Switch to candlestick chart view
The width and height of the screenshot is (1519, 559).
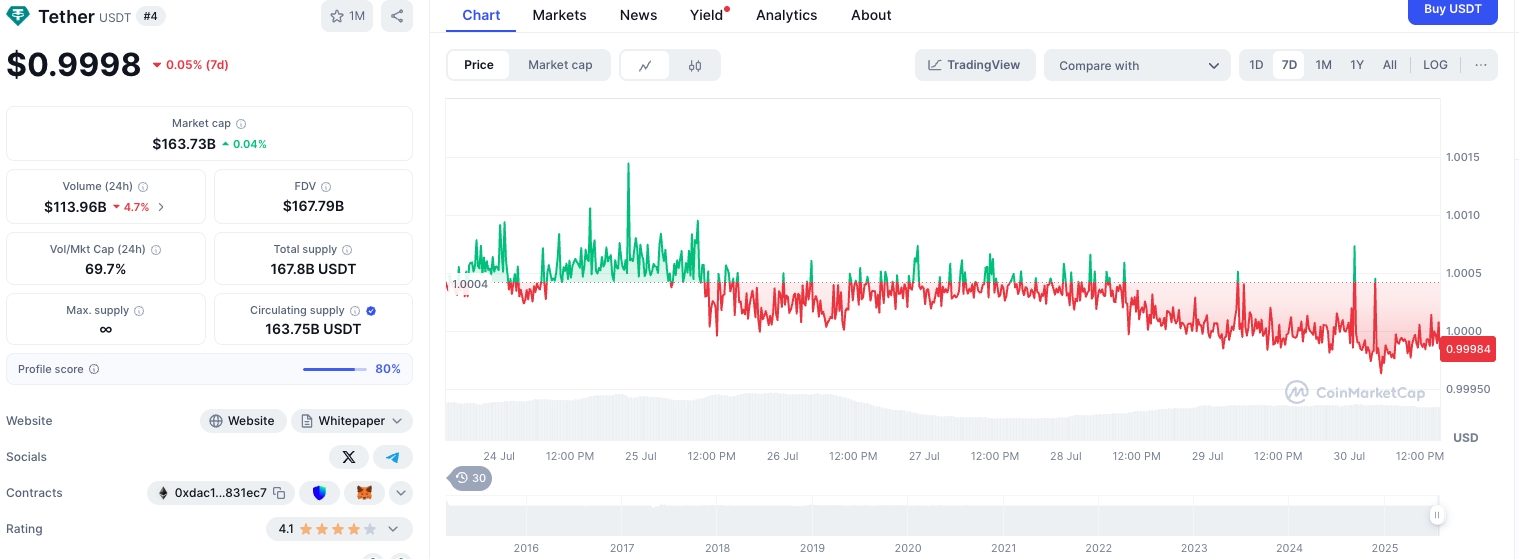point(695,65)
